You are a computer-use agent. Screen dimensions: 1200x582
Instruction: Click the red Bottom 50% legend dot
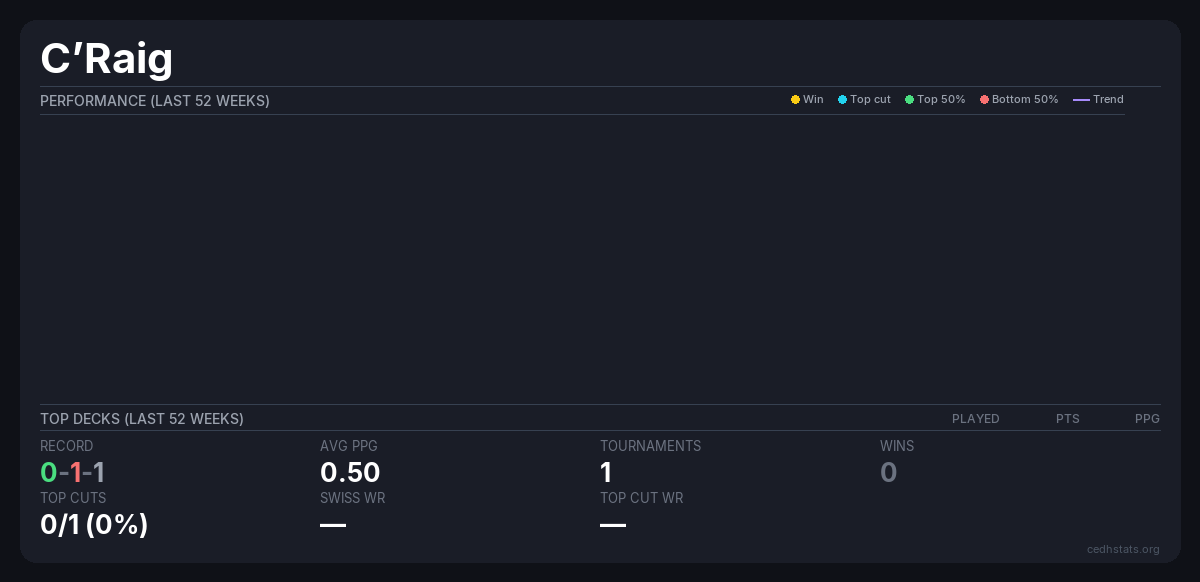pyautogui.click(x=984, y=100)
